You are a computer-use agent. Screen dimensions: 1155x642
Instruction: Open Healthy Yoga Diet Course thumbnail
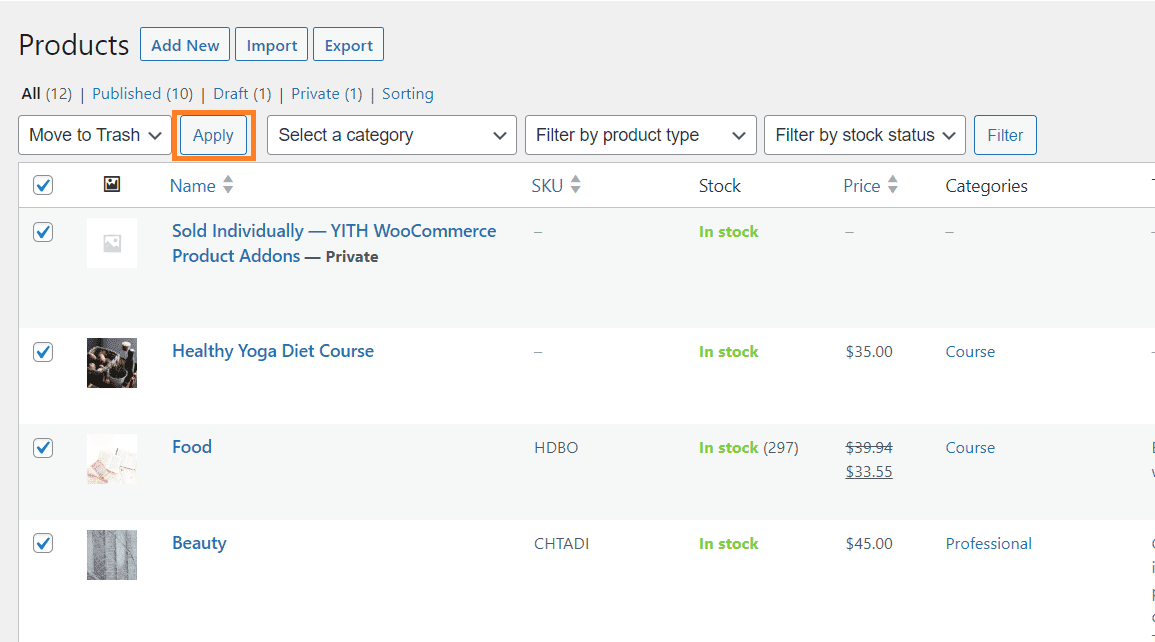tap(112, 363)
